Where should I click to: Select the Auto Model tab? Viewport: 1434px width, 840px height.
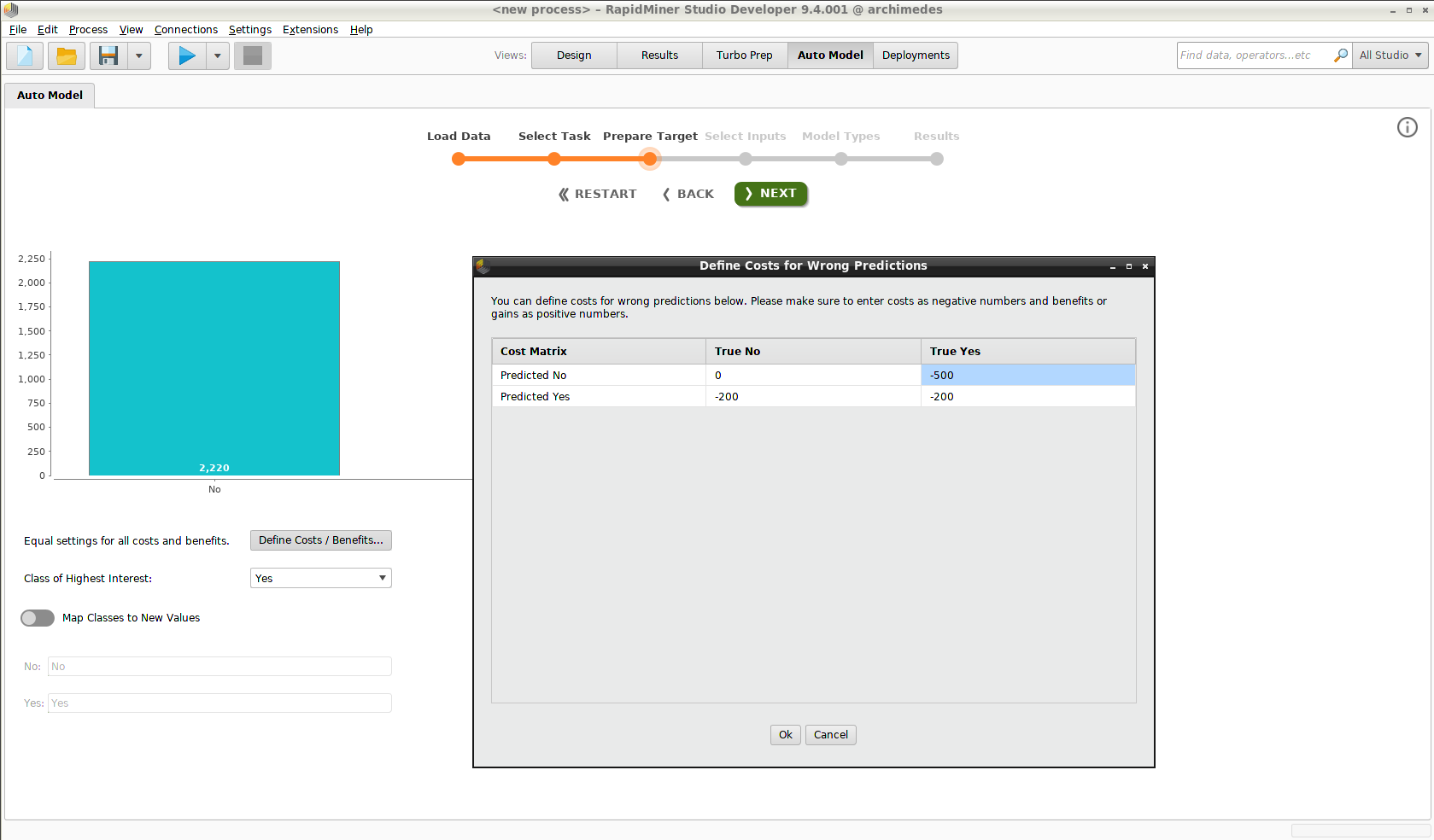tap(50, 96)
